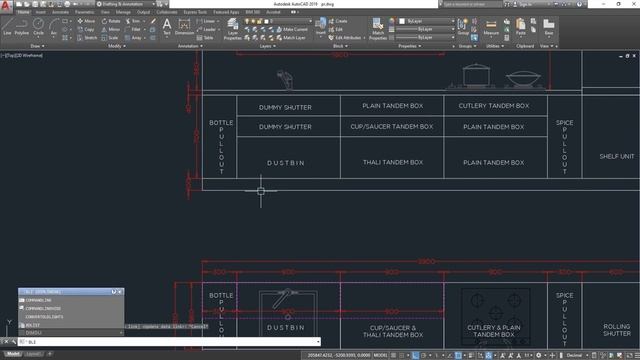Open the Base view tool

click(549, 27)
